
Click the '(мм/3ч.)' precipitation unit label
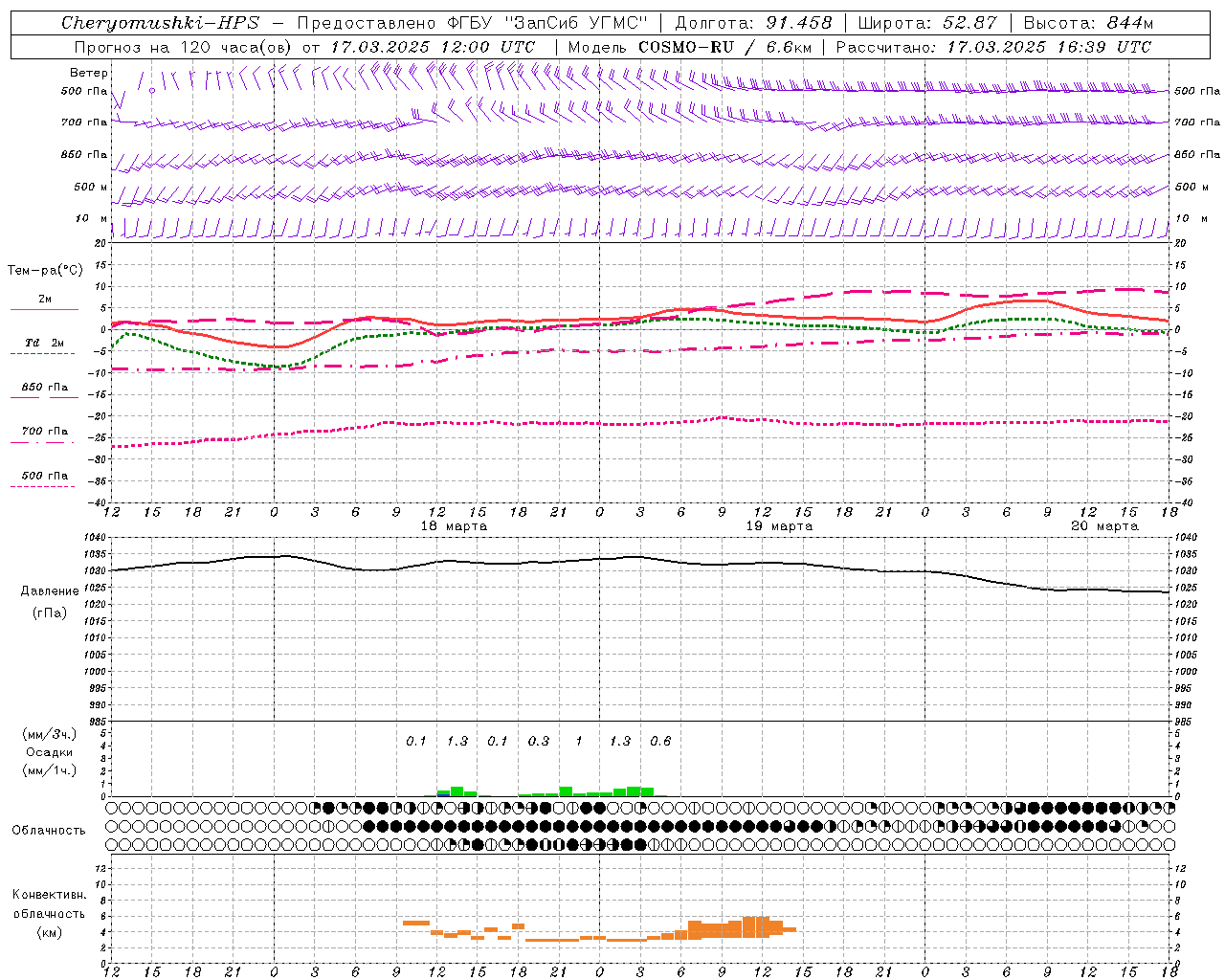pos(50,734)
